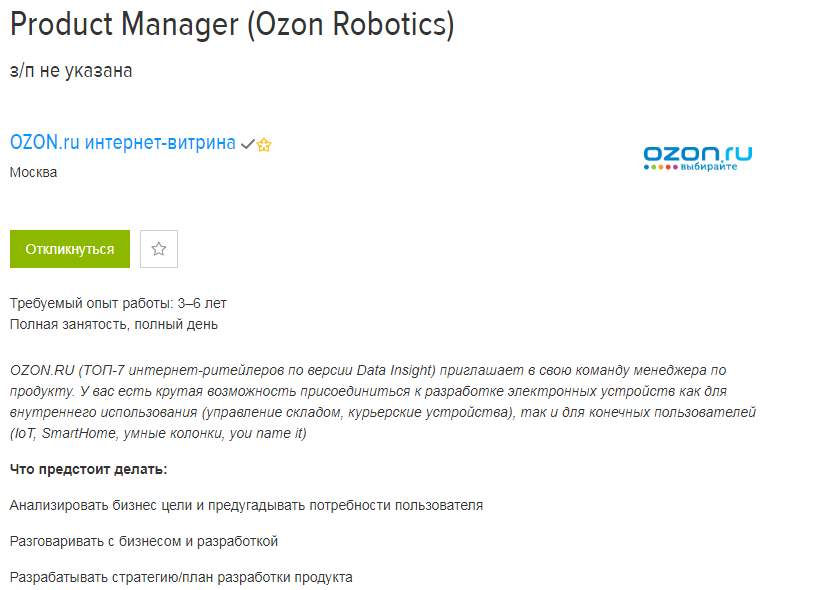The height and width of the screenshot is (590, 815).
Task: Click the yellow star badge beside company name
Action: point(264,144)
